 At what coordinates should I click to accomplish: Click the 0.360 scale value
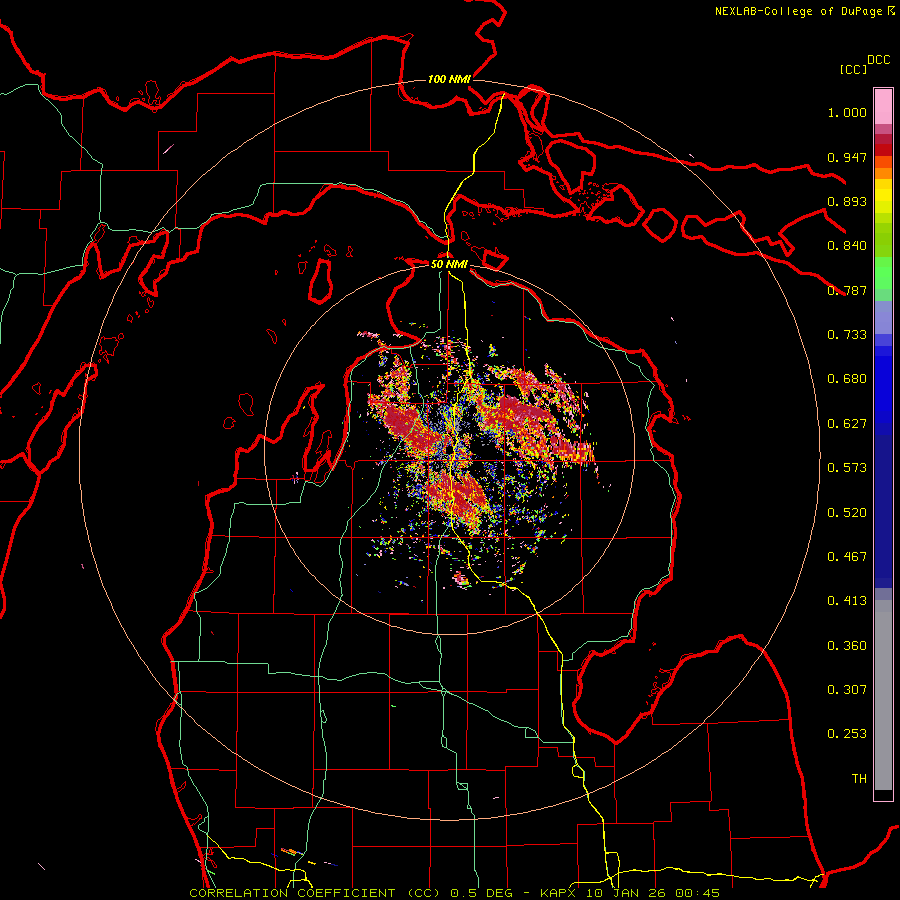(847, 646)
